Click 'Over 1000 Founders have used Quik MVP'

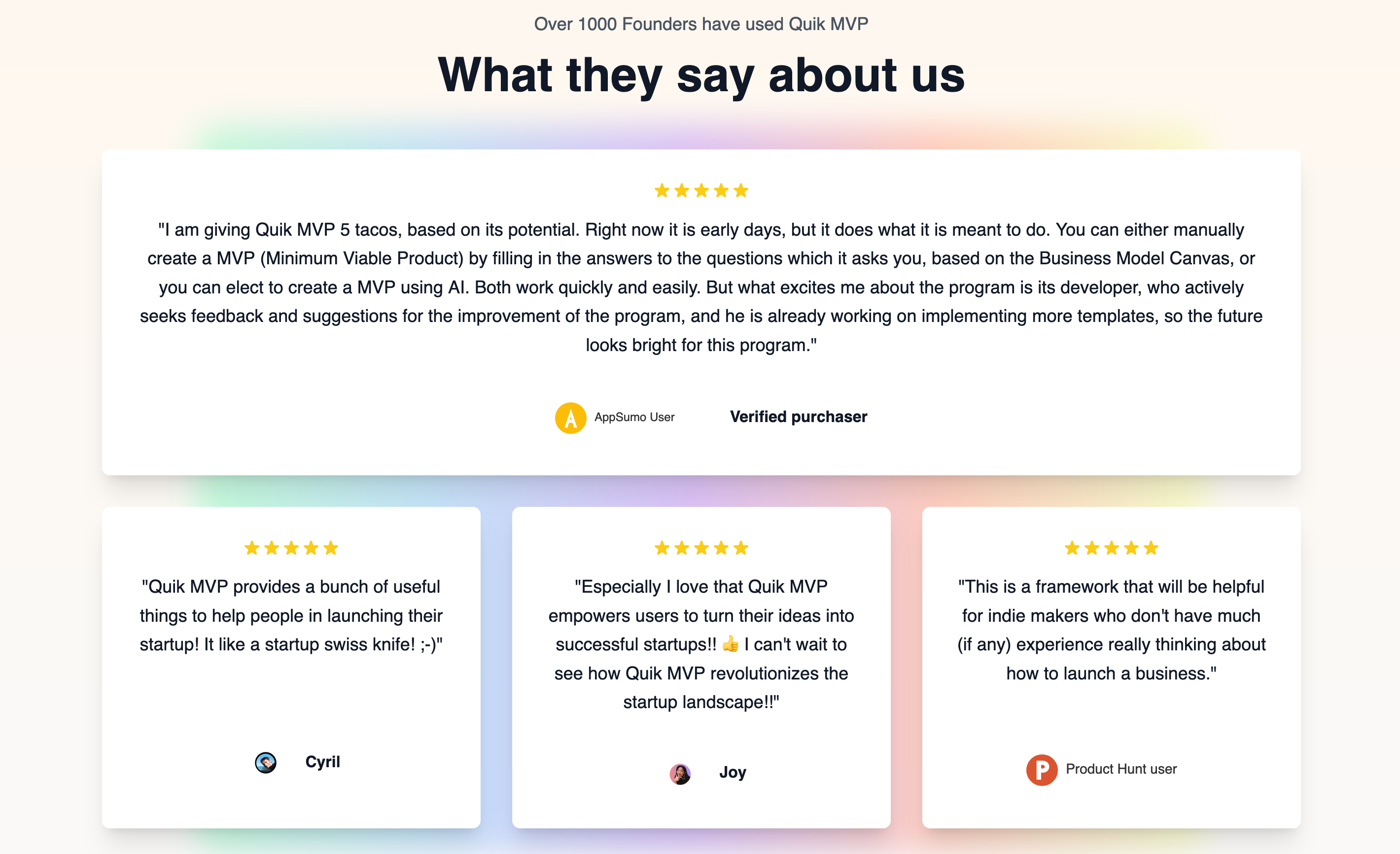[x=701, y=24]
